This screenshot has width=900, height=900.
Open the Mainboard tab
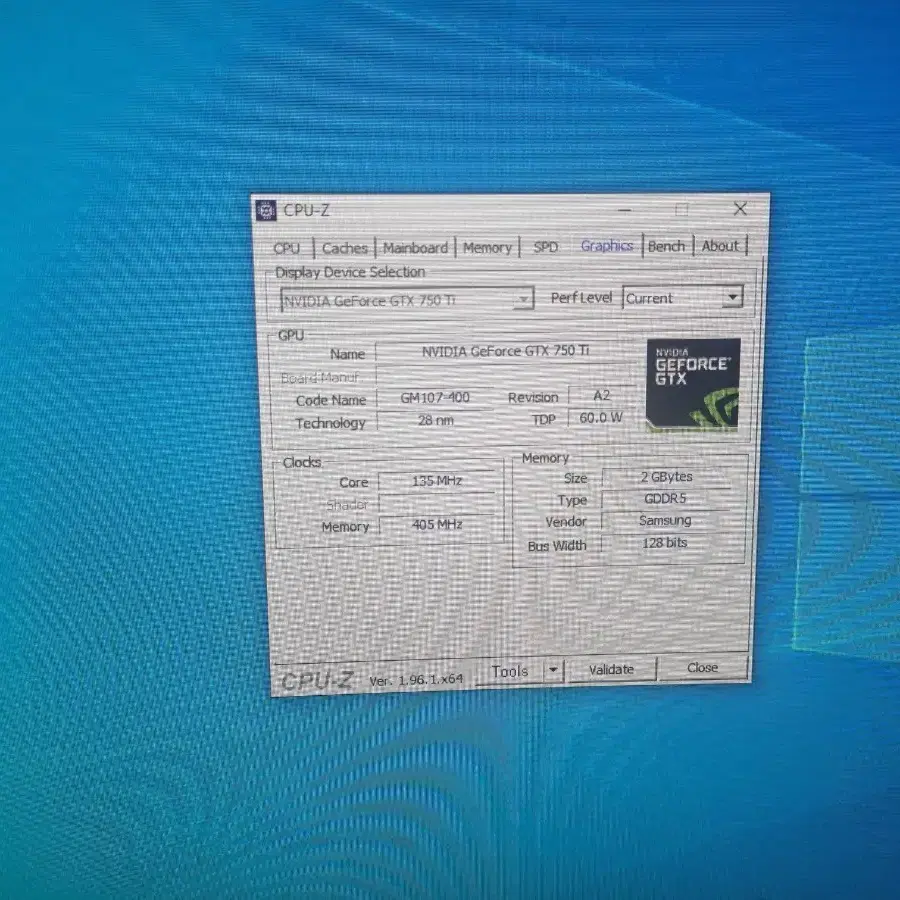(415, 247)
